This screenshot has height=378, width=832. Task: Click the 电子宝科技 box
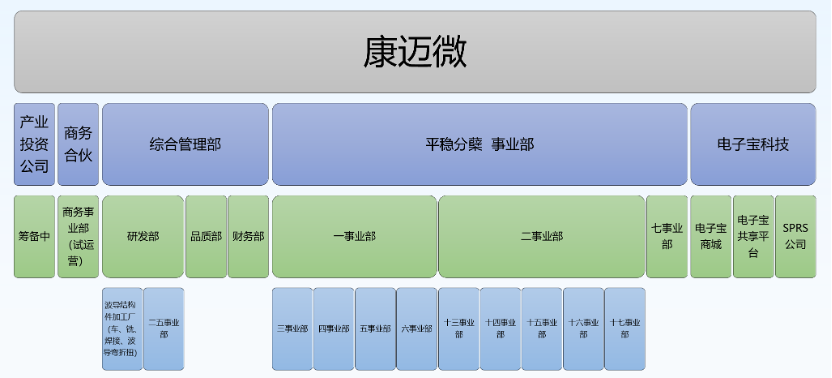point(753,144)
